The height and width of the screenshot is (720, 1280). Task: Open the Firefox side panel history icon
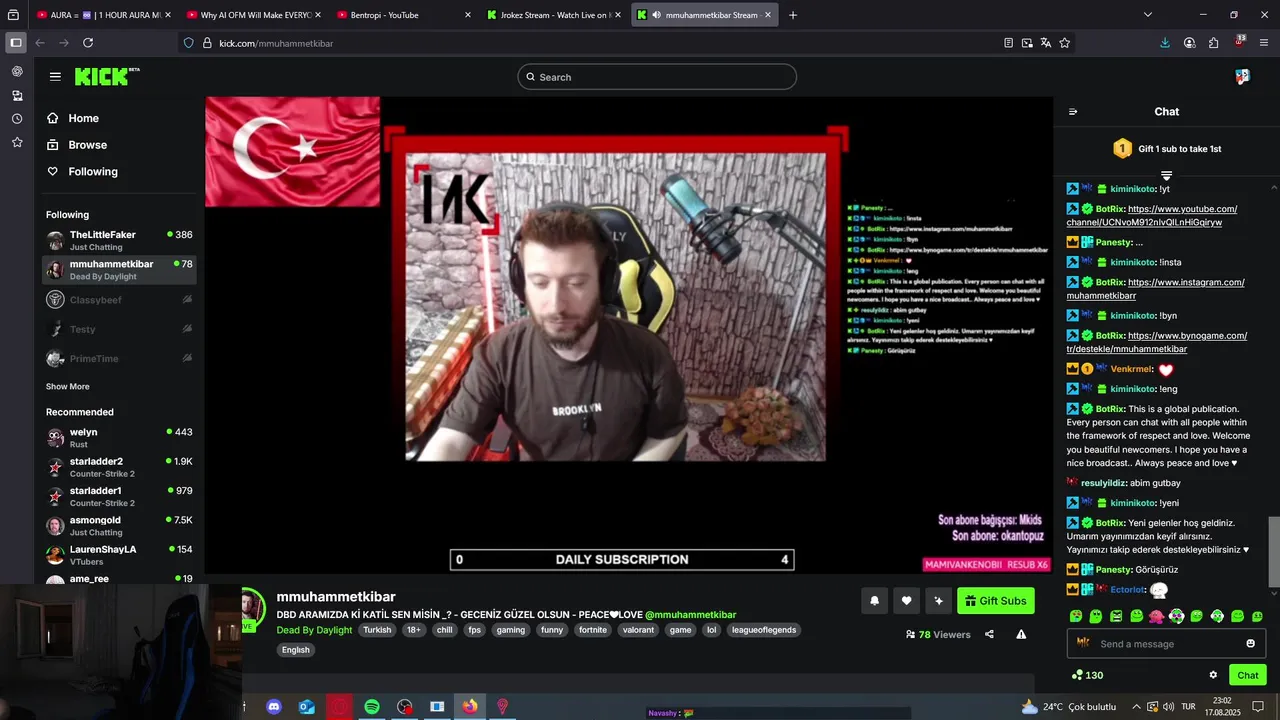coord(17,119)
